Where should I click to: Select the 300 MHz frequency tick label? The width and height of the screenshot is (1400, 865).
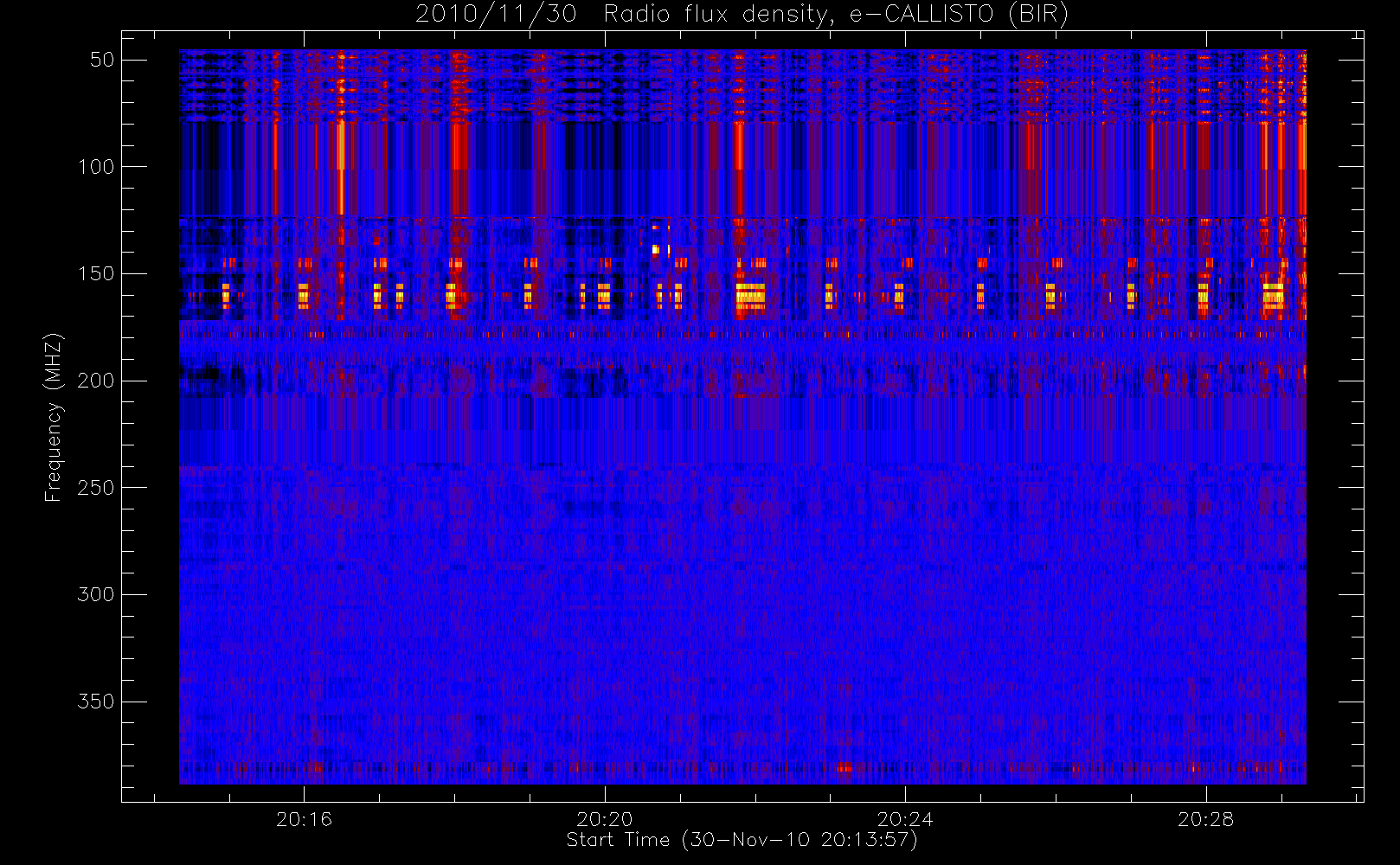pyautogui.click(x=96, y=595)
